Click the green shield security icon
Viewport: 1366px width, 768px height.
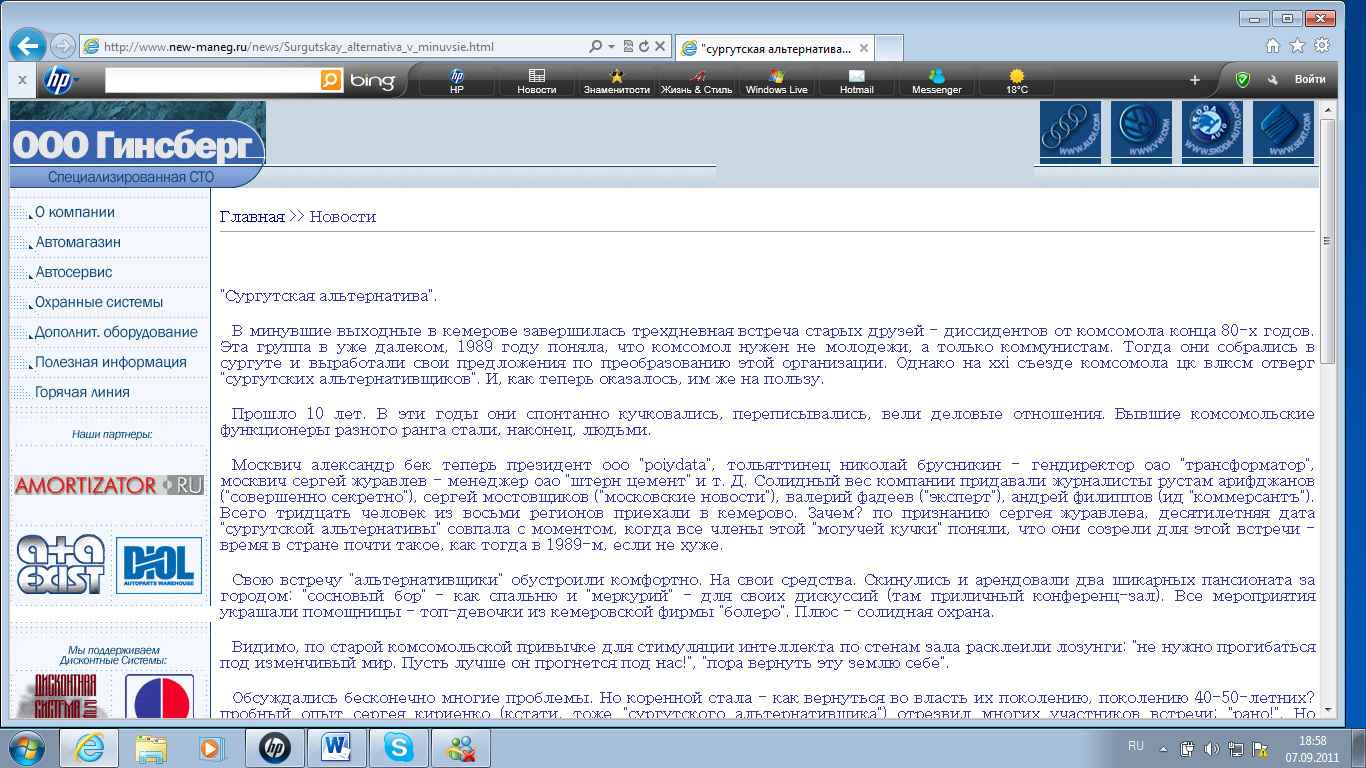click(1242, 80)
